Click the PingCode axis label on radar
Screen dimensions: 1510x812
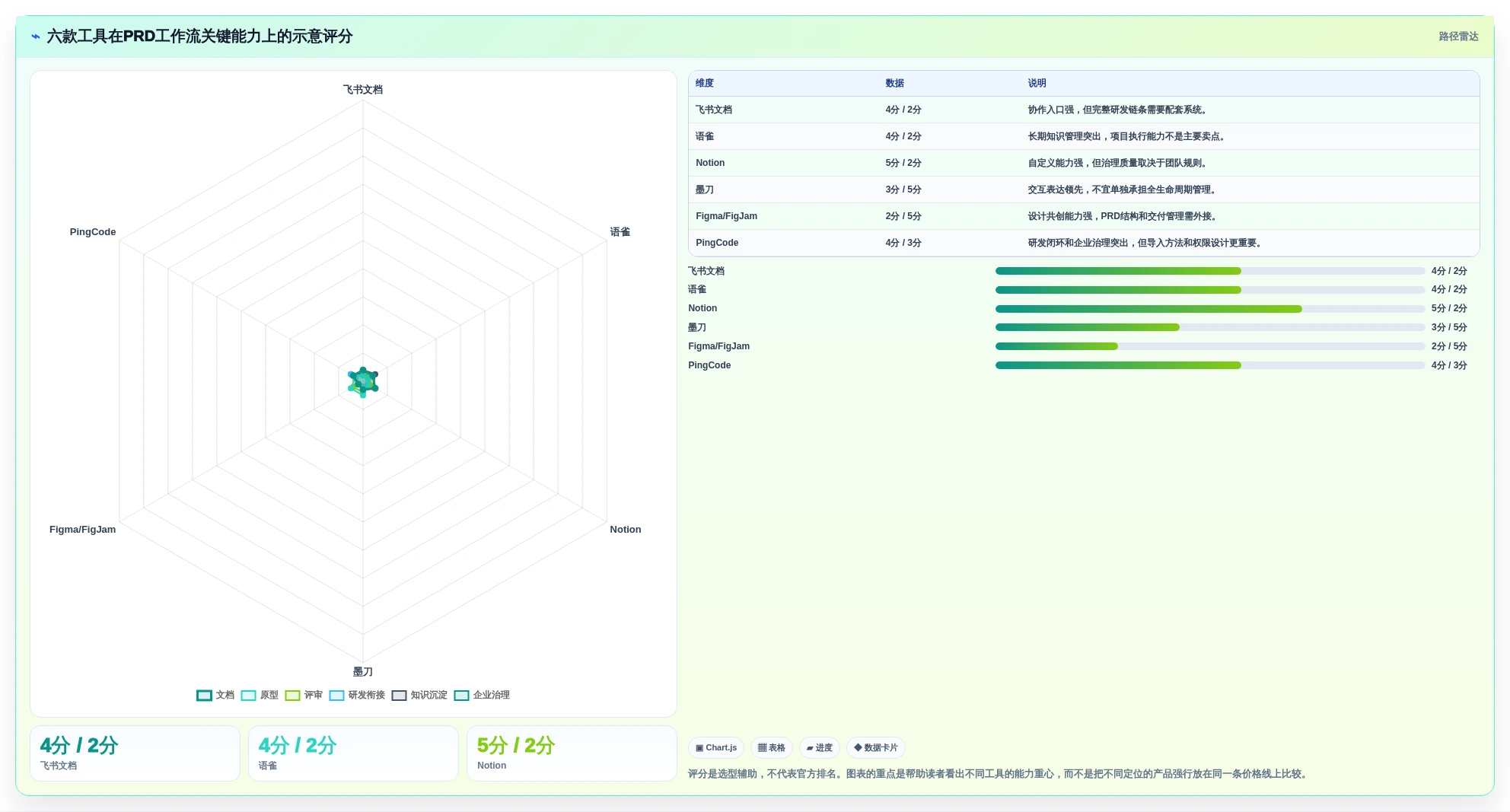coord(93,232)
